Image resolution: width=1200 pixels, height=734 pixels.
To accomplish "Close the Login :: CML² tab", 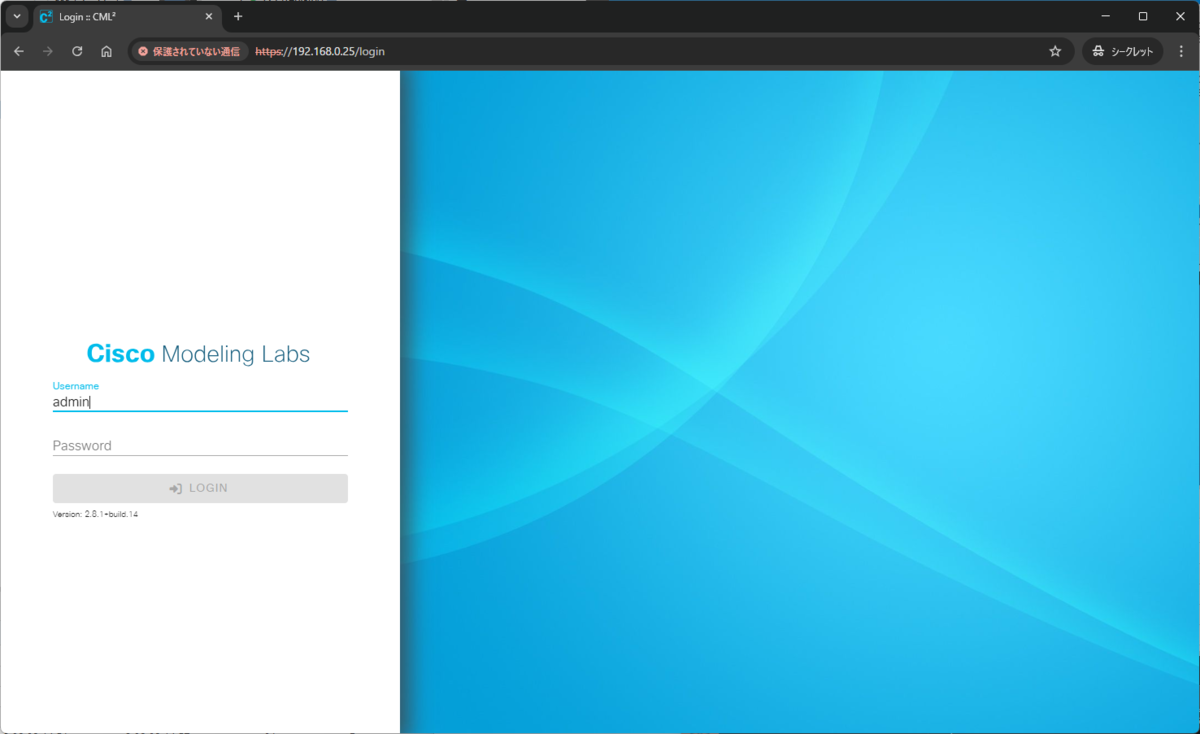I will click(209, 17).
